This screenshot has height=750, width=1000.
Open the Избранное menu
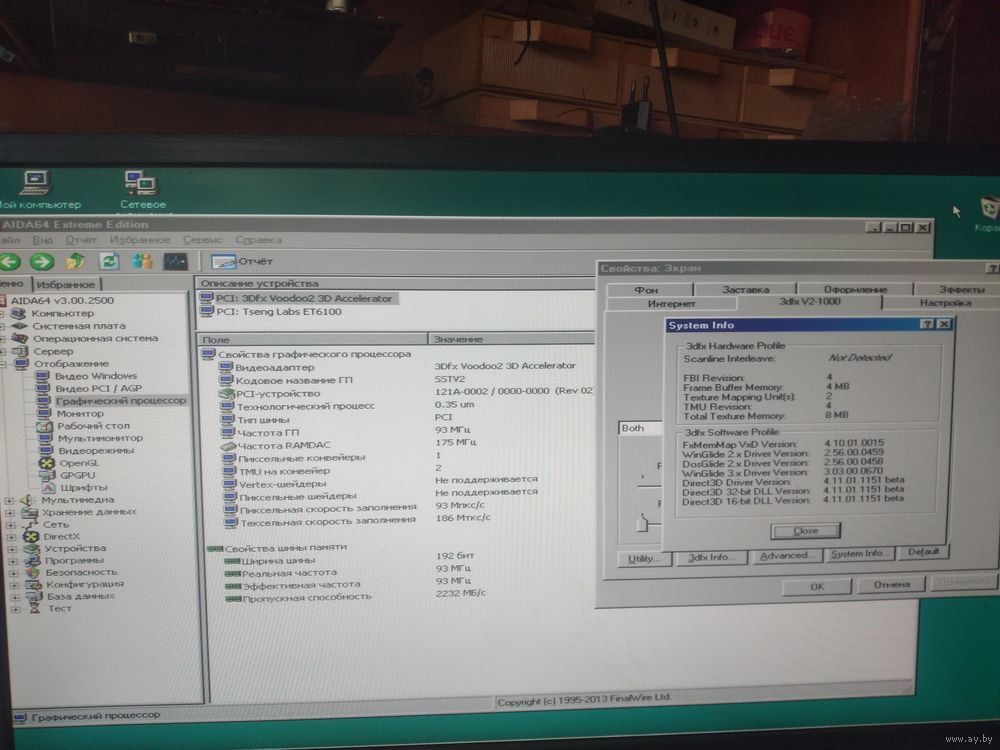140,240
